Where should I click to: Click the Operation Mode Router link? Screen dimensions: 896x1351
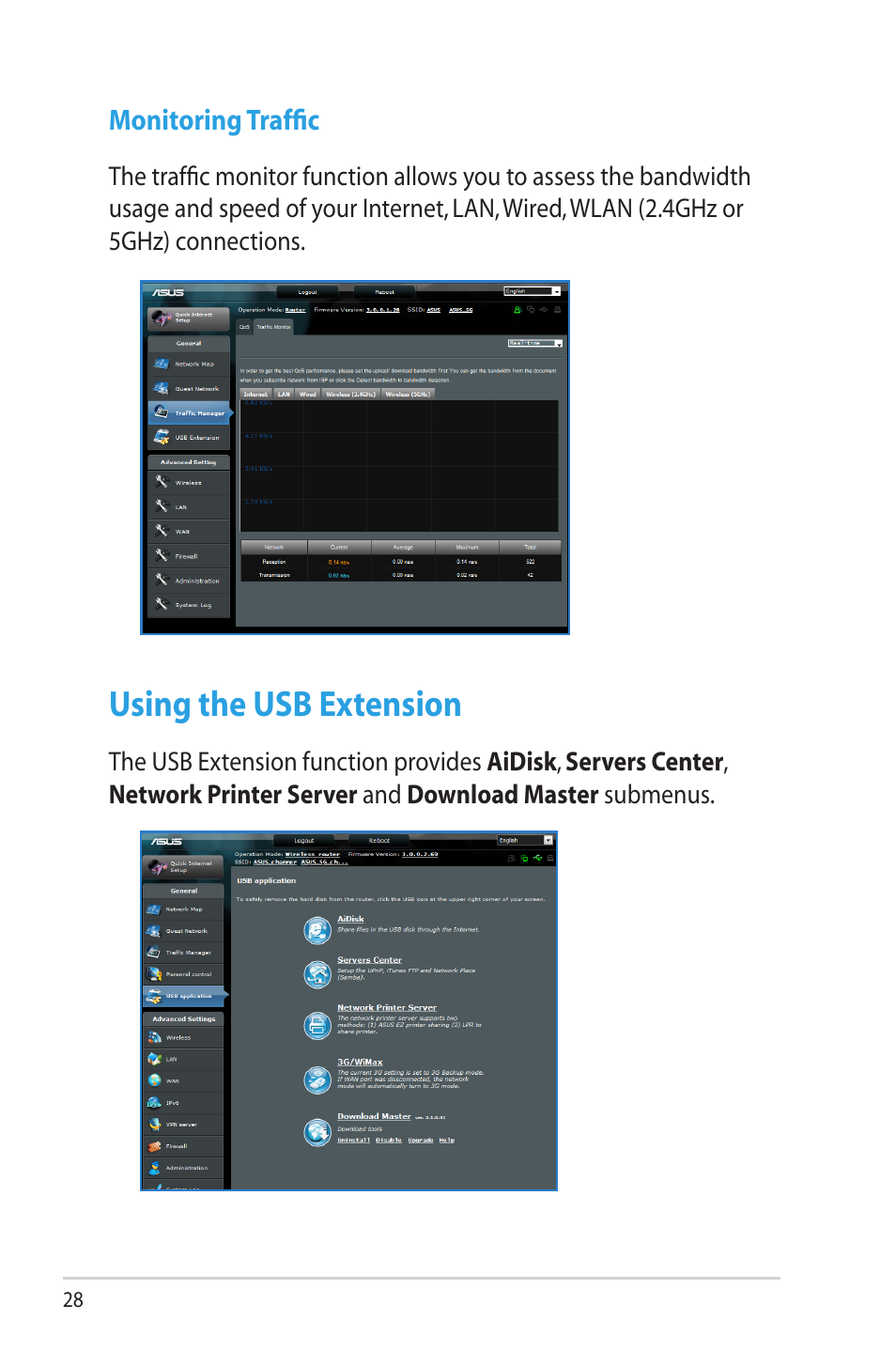[295, 310]
